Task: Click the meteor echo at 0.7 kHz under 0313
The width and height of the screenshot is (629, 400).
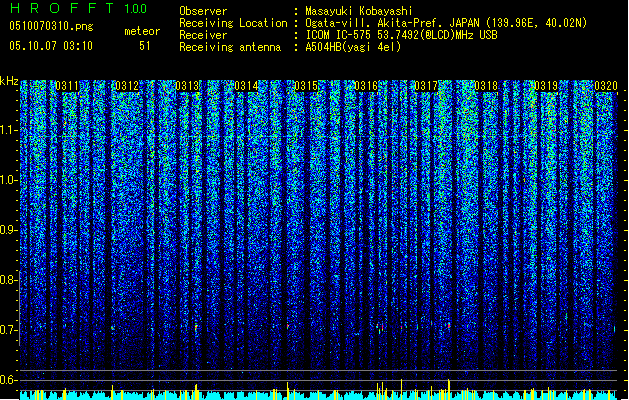Action: point(196,328)
